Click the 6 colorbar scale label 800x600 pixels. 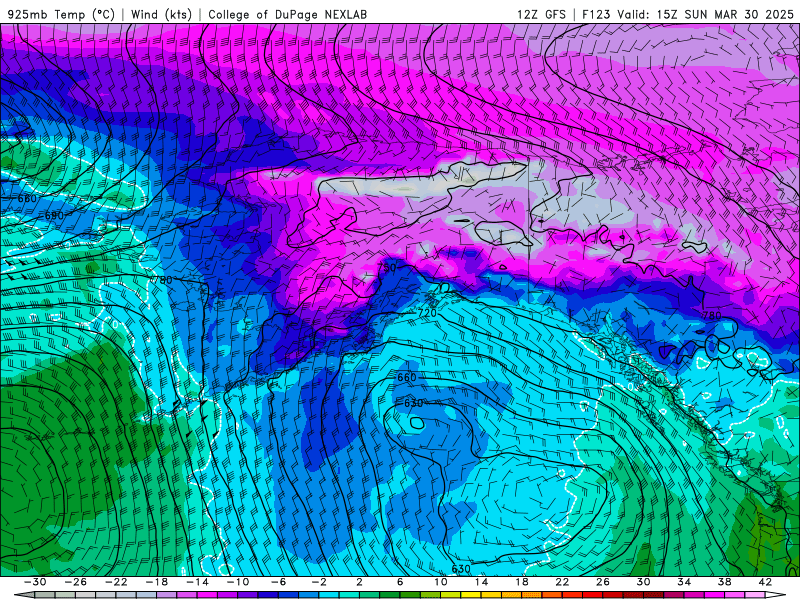tap(400, 582)
